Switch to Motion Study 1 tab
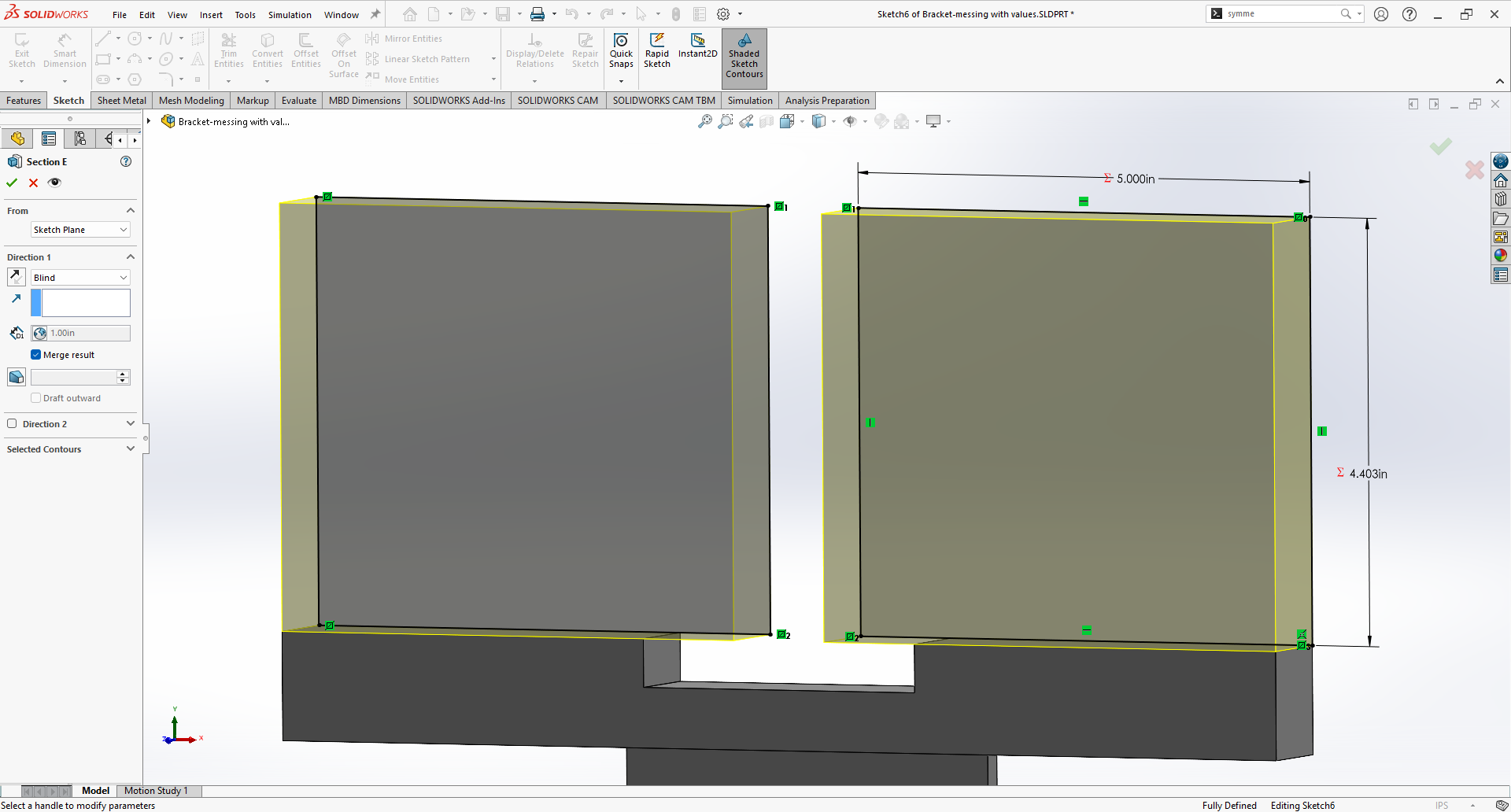 click(156, 791)
